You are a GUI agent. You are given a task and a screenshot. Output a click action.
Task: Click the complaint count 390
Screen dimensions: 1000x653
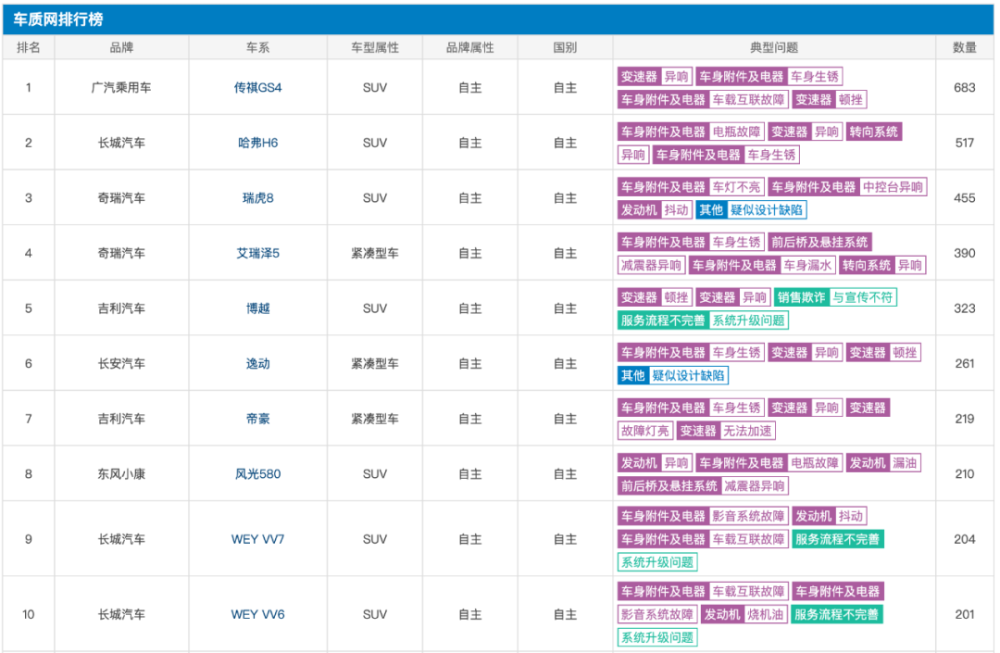click(964, 253)
